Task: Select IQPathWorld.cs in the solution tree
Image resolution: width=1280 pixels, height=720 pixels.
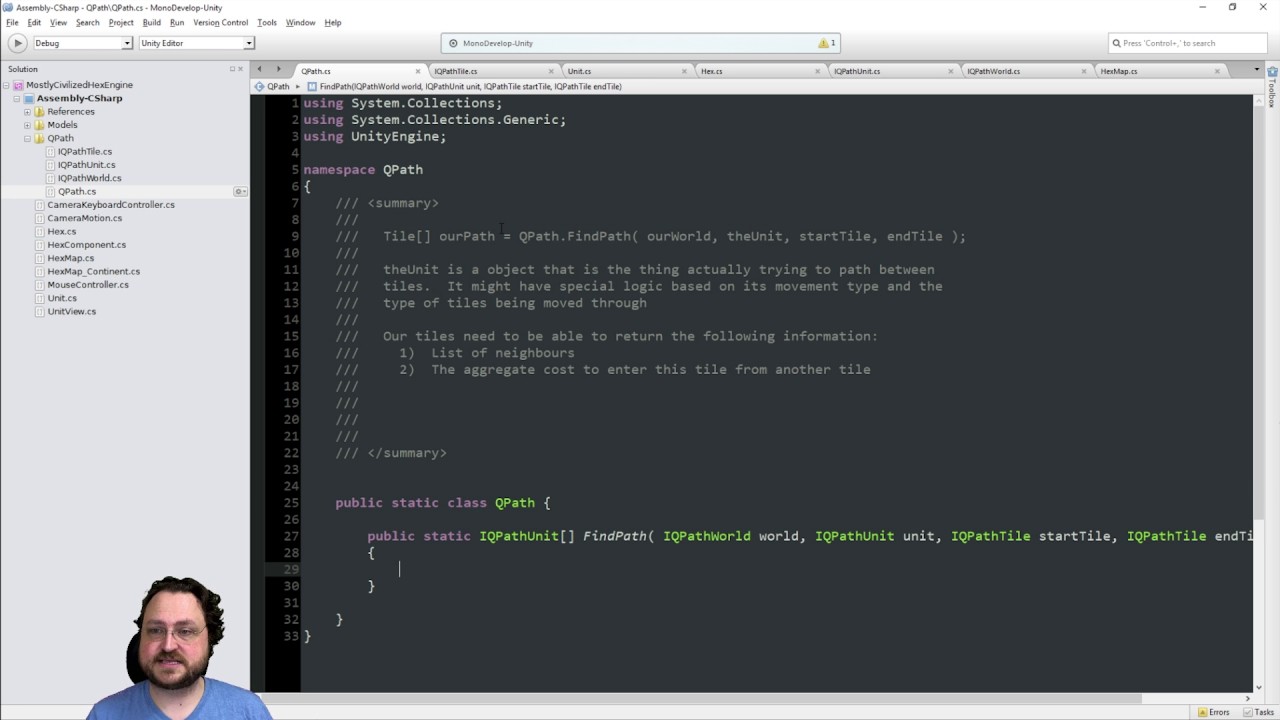Action: pos(89,178)
